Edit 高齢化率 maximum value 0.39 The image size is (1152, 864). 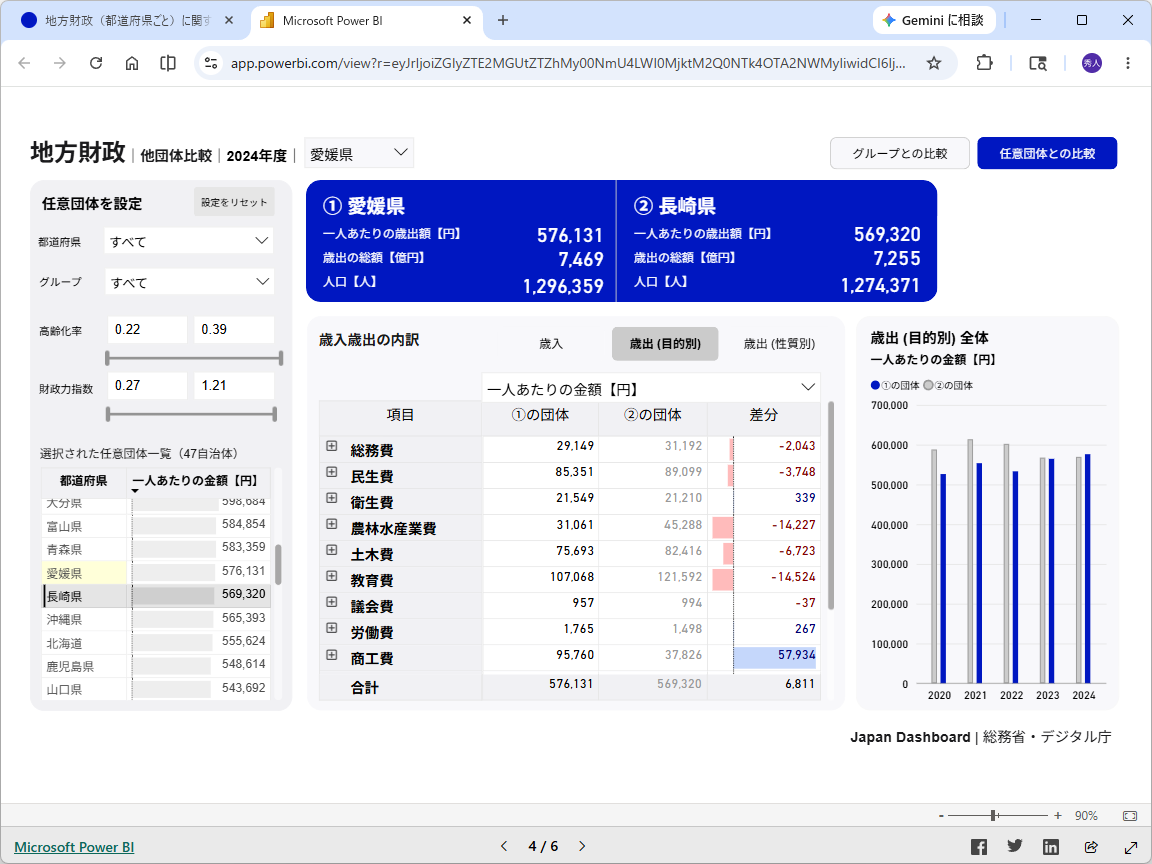234,329
